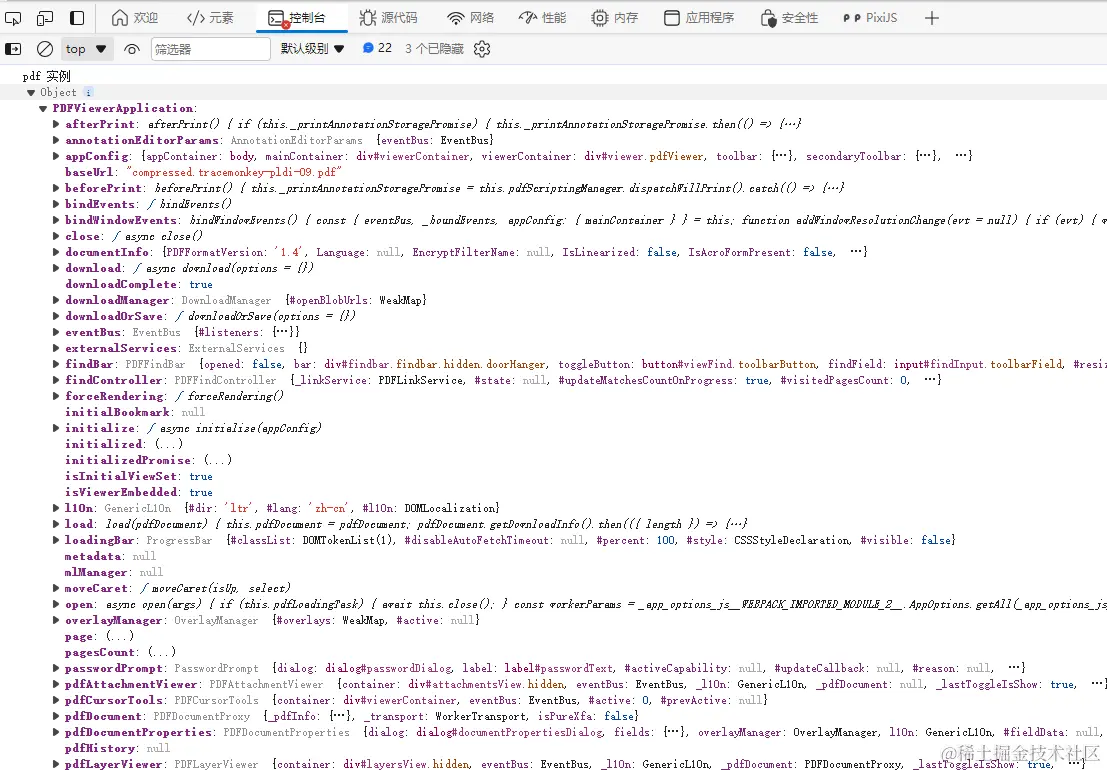Expand the afterPrint property
Viewport: 1107px width, 770px height.
click(x=56, y=124)
